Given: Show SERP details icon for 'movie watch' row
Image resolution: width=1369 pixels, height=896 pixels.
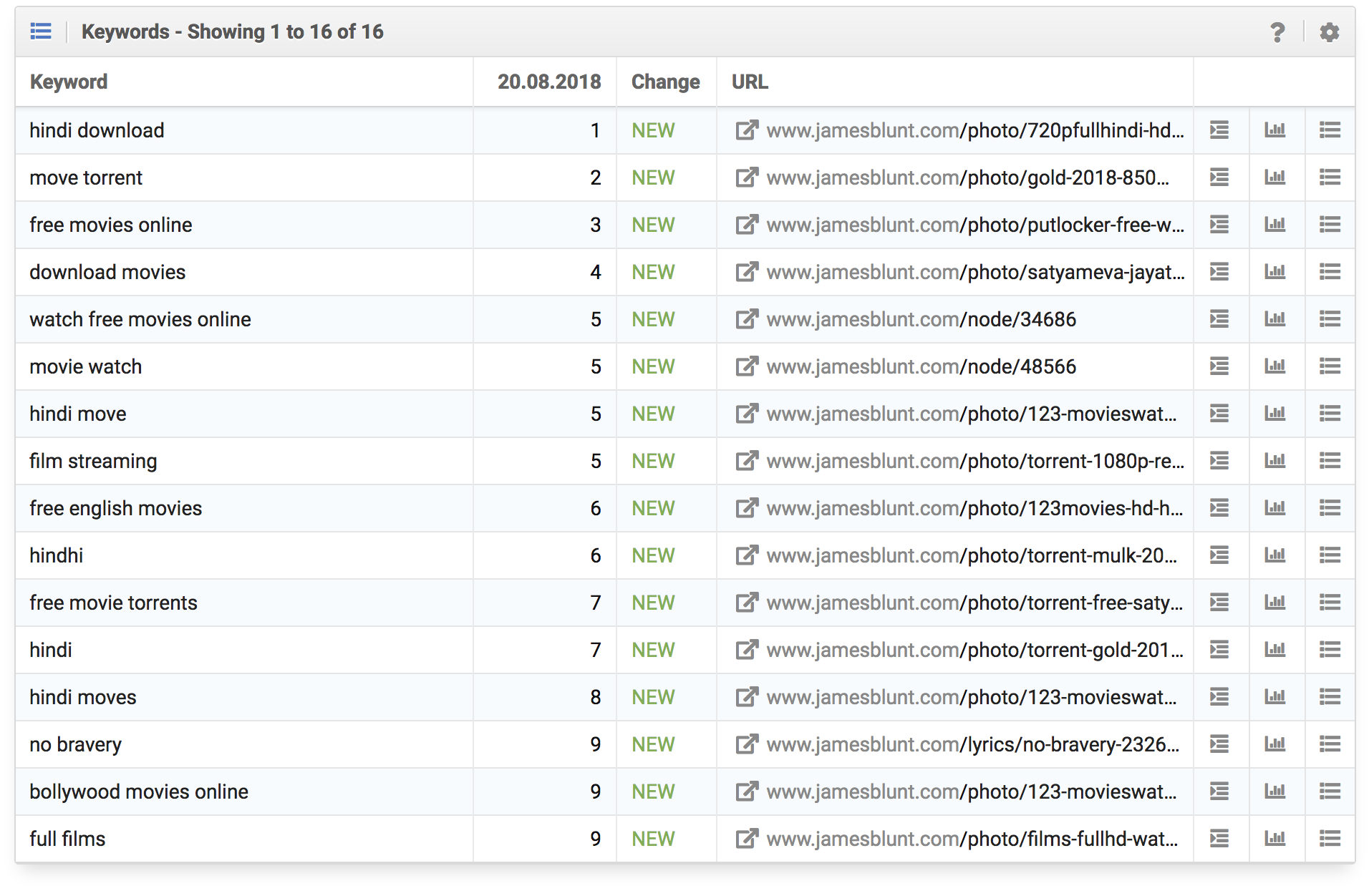Looking at the screenshot, I should [1219, 366].
